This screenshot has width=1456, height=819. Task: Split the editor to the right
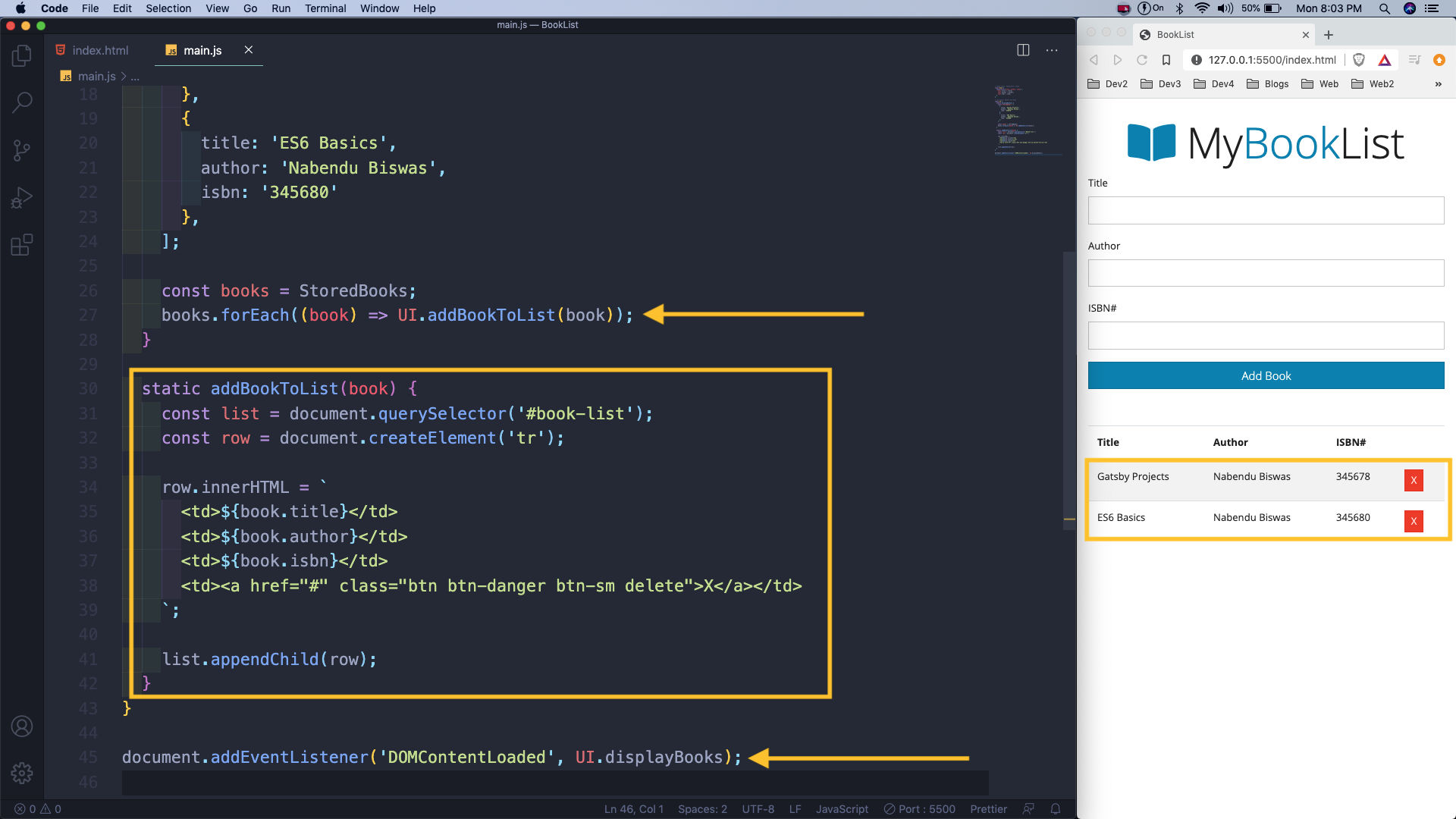[x=1023, y=50]
